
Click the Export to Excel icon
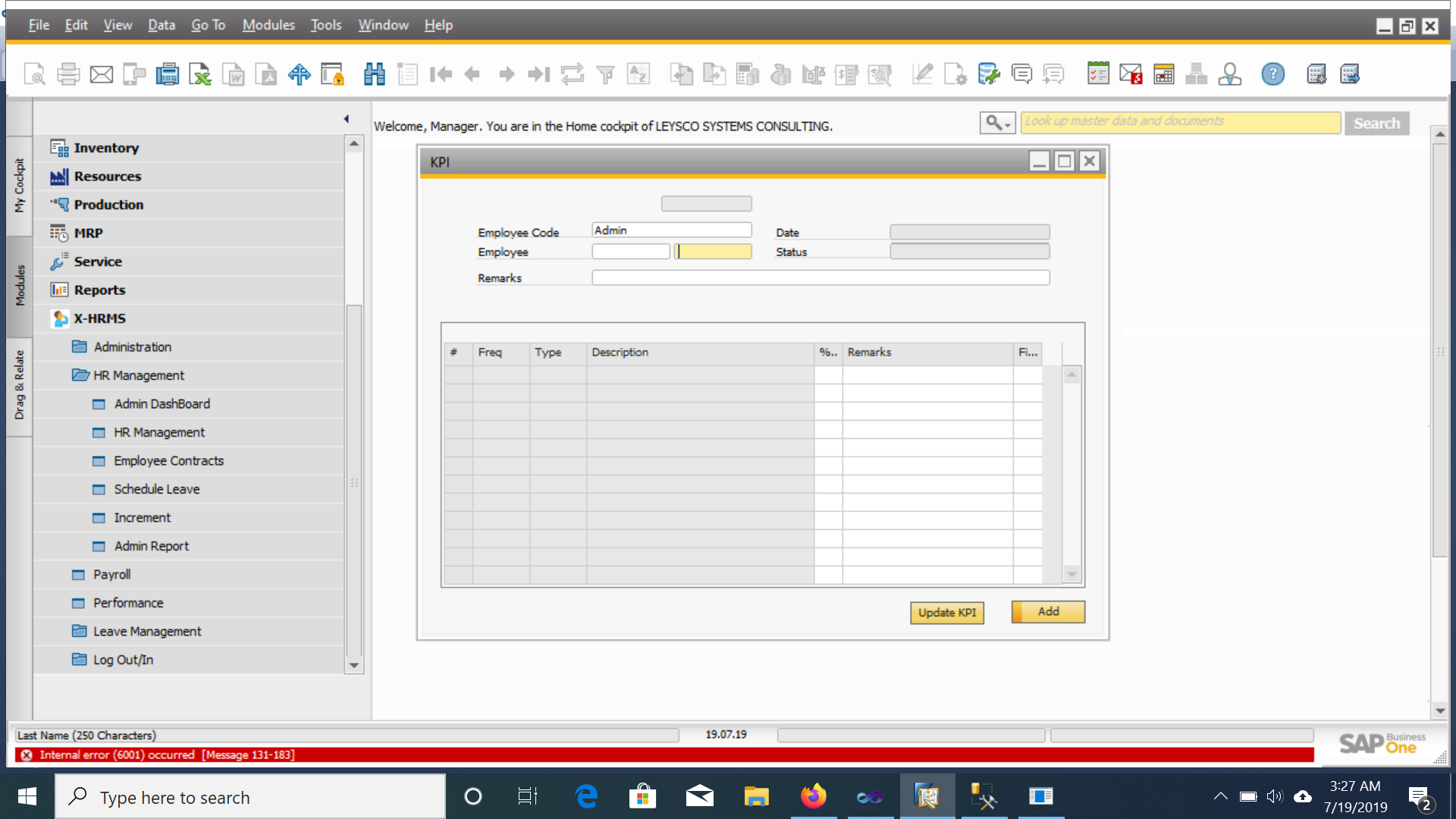[x=200, y=74]
